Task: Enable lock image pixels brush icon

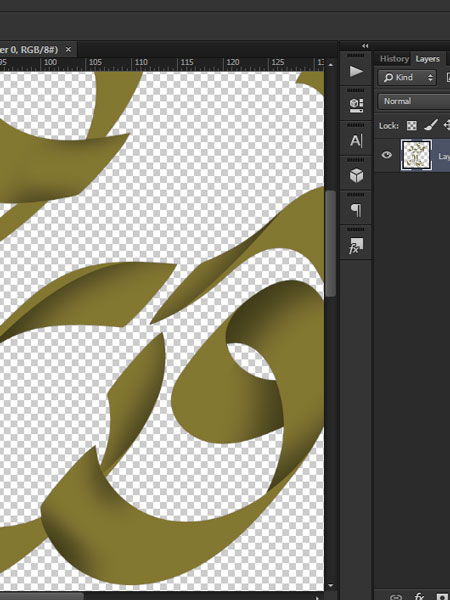Action: (x=431, y=125)
